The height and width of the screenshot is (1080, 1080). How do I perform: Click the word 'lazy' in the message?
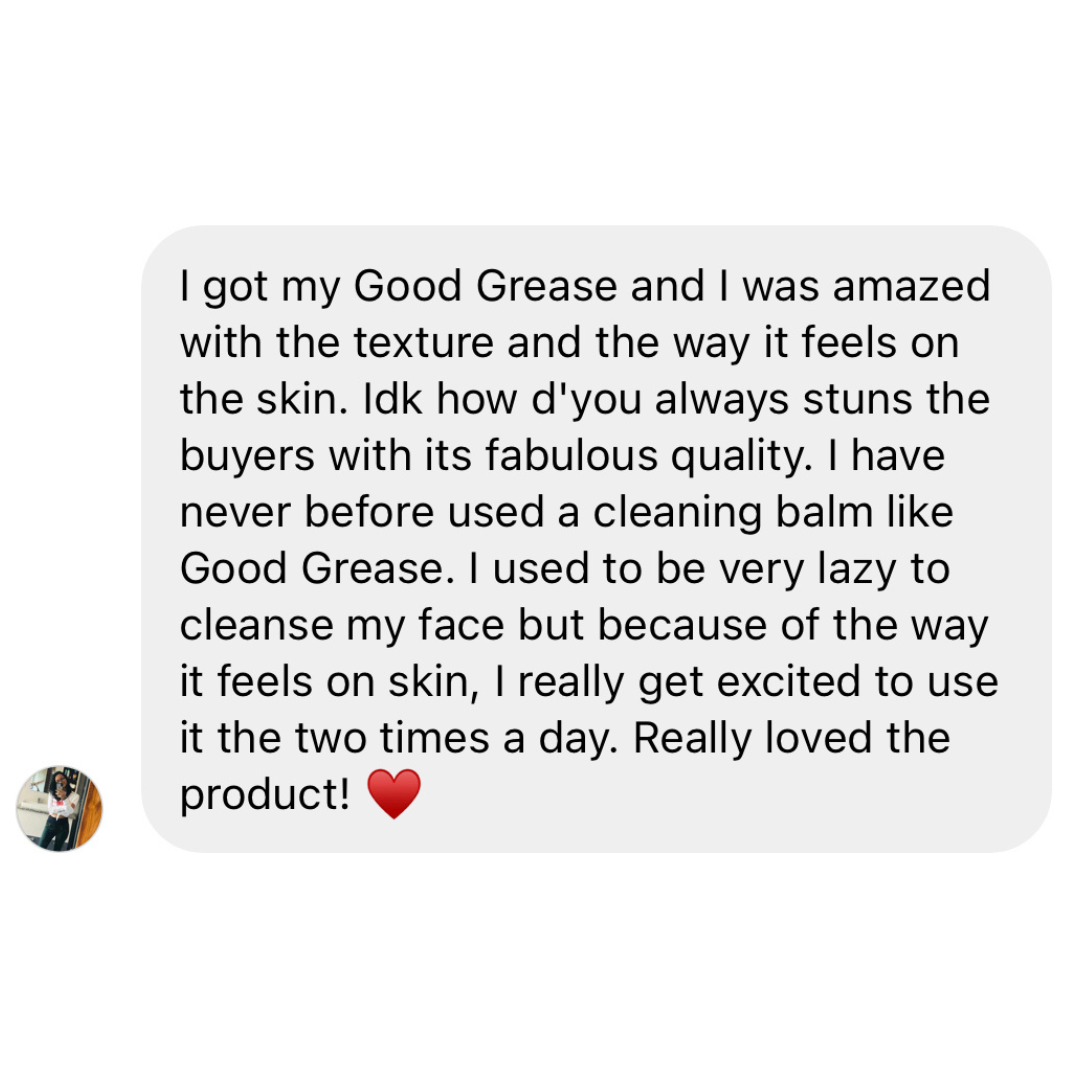(x=856, y=571)
